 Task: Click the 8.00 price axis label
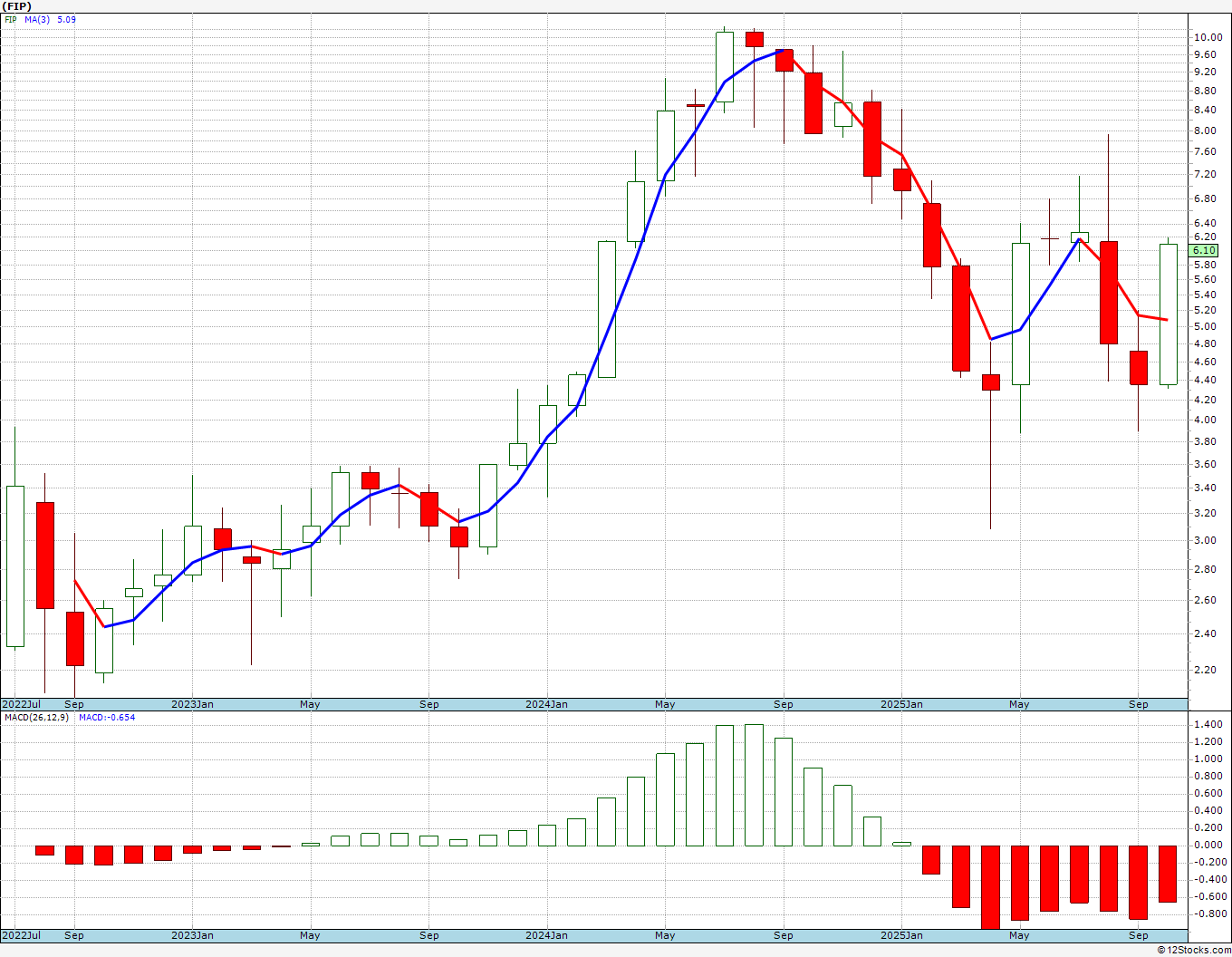pos(1205,130)
